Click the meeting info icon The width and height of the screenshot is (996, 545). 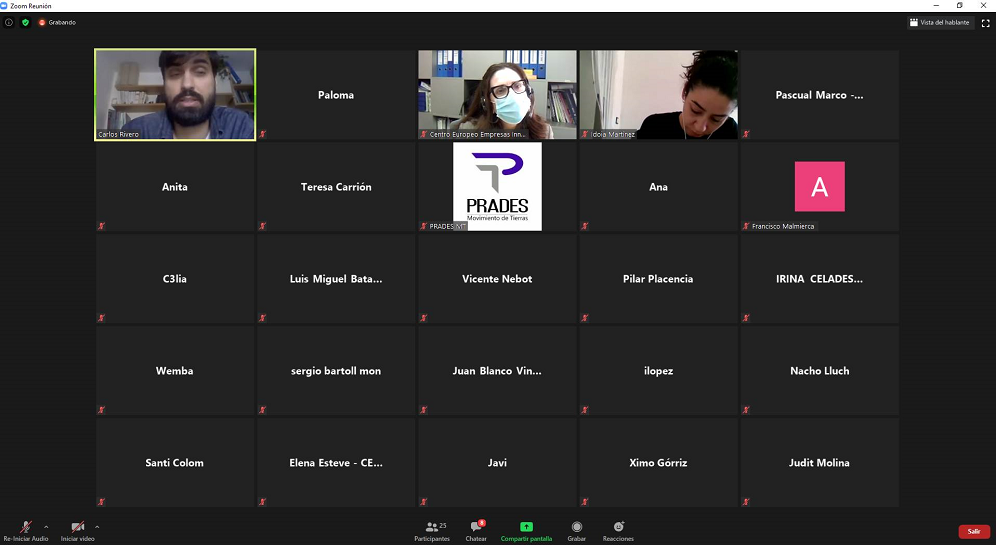point(9,22)
